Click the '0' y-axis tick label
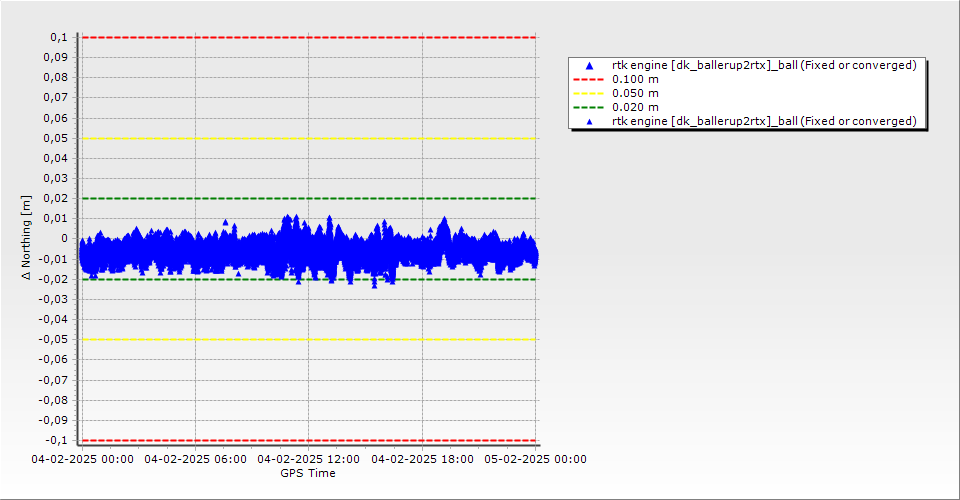The image size is (960, 500). click(x=65, y=239)
